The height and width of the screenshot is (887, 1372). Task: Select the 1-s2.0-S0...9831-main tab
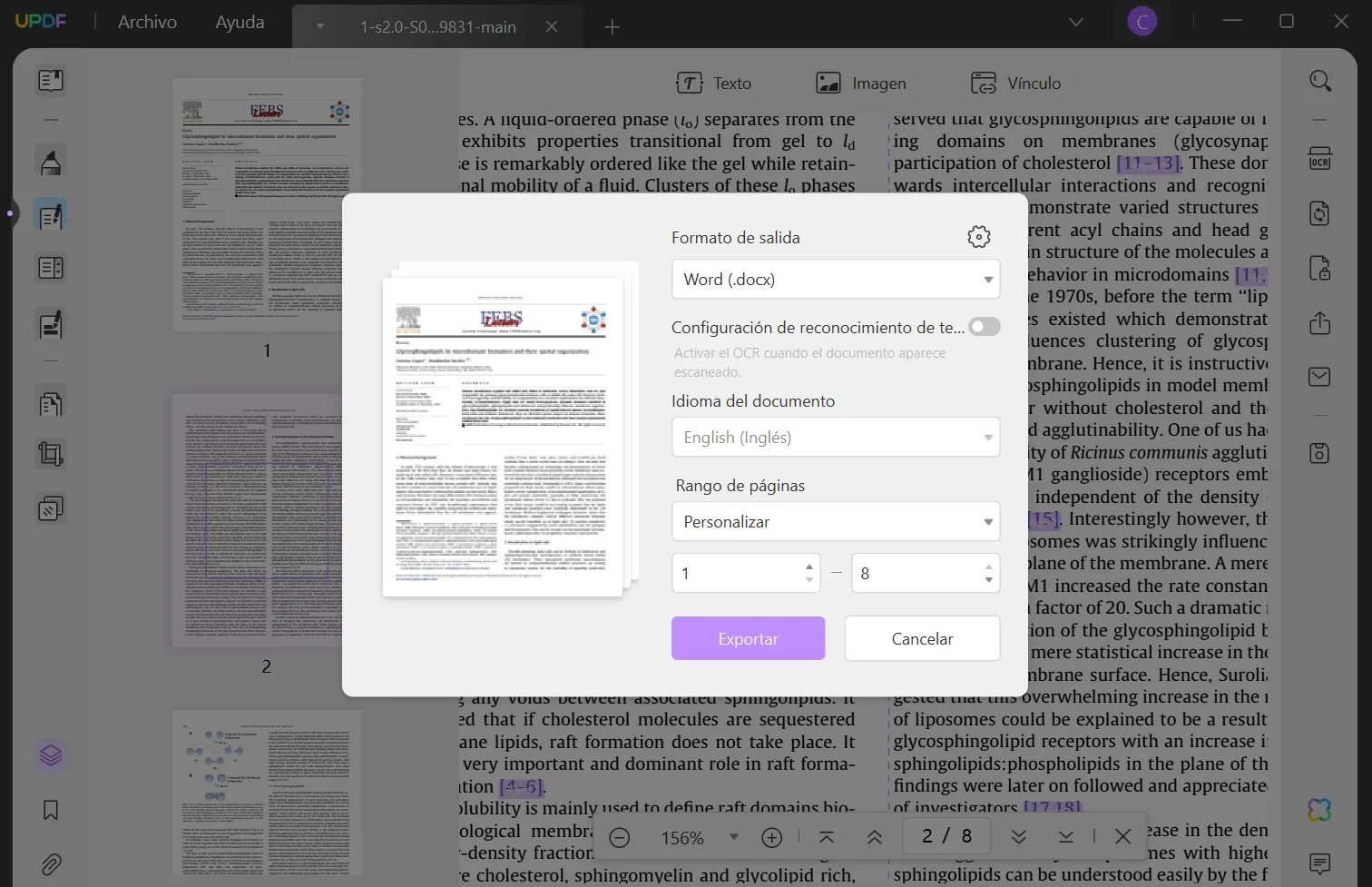point(437,27)
